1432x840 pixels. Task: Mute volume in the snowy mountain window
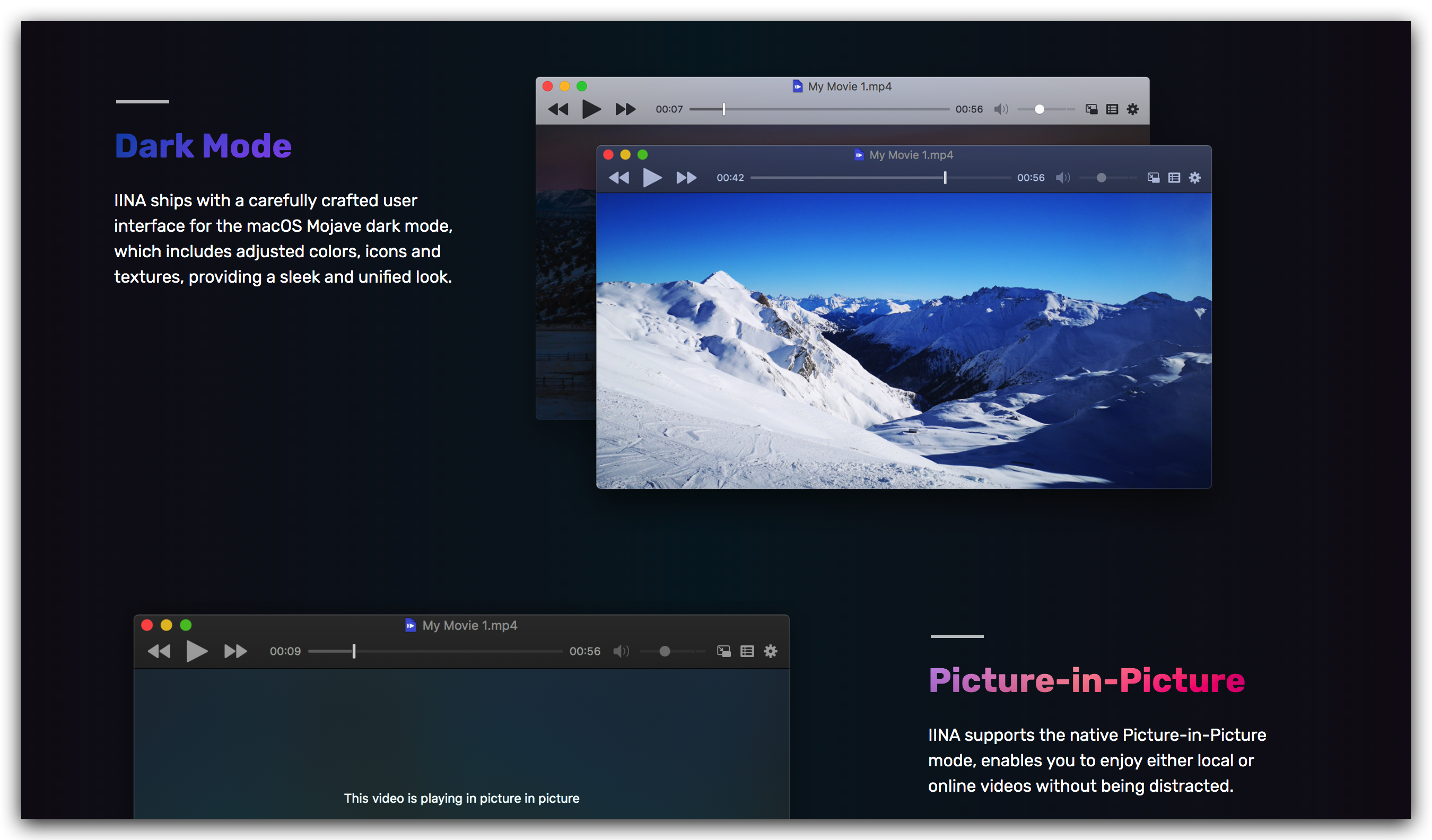click(x=1063, y=178)
